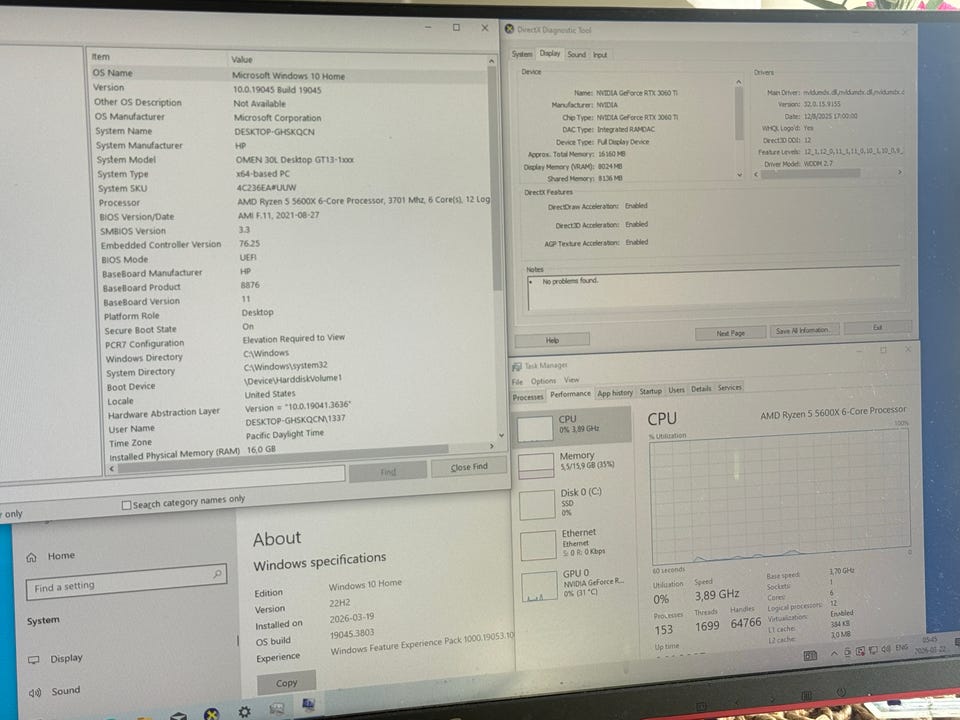This screenshot has width=960, height=720.
Task: Click the horizontal scrollbar right arrow in System Information
Action: pos(491,446)
